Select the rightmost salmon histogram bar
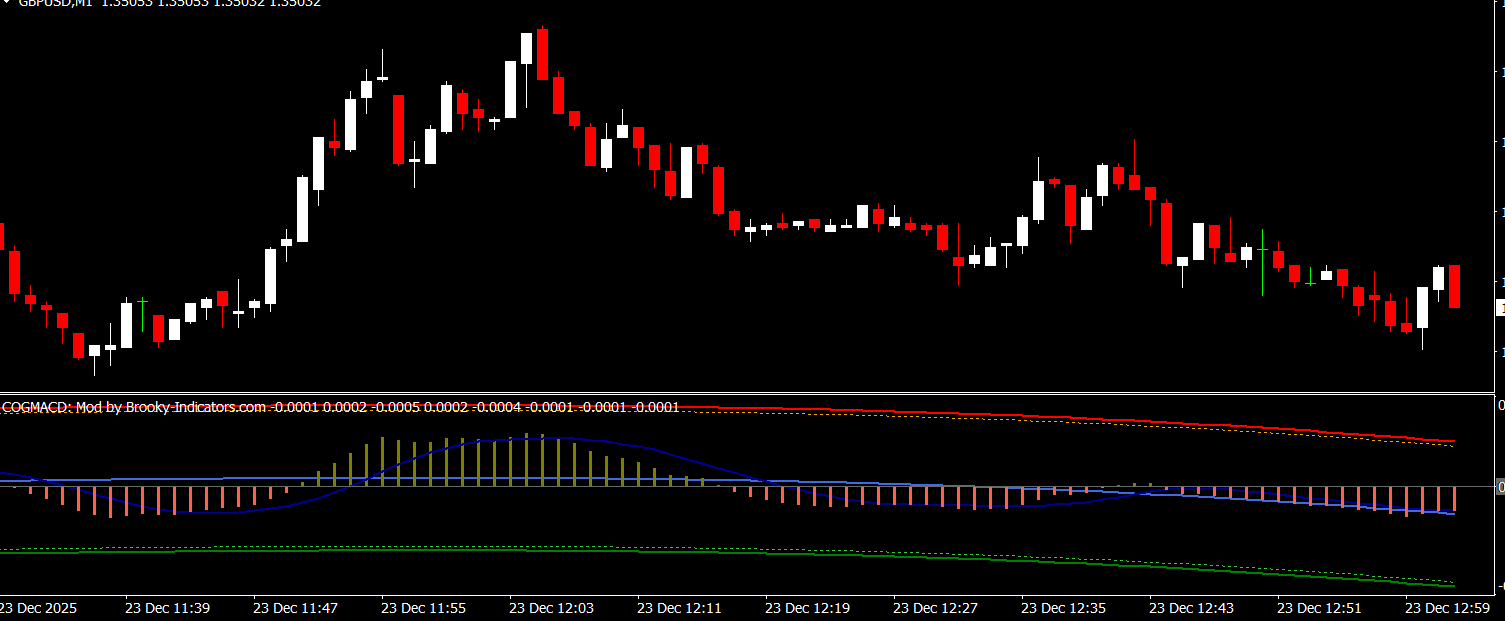This screenshot has width=1505, height=621. [x=1454, y=499]
